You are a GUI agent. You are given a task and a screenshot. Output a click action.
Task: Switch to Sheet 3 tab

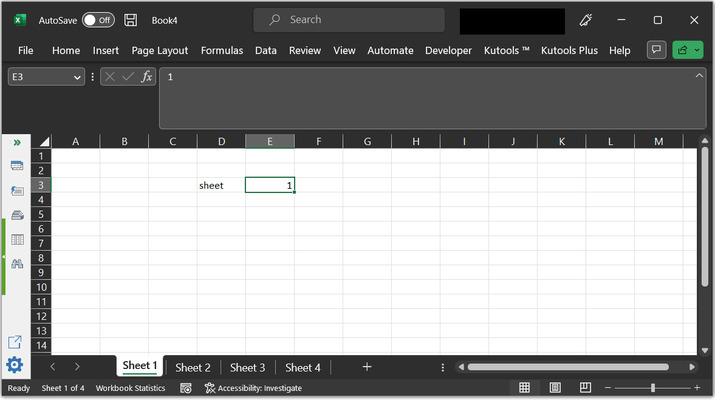point(247,367)
